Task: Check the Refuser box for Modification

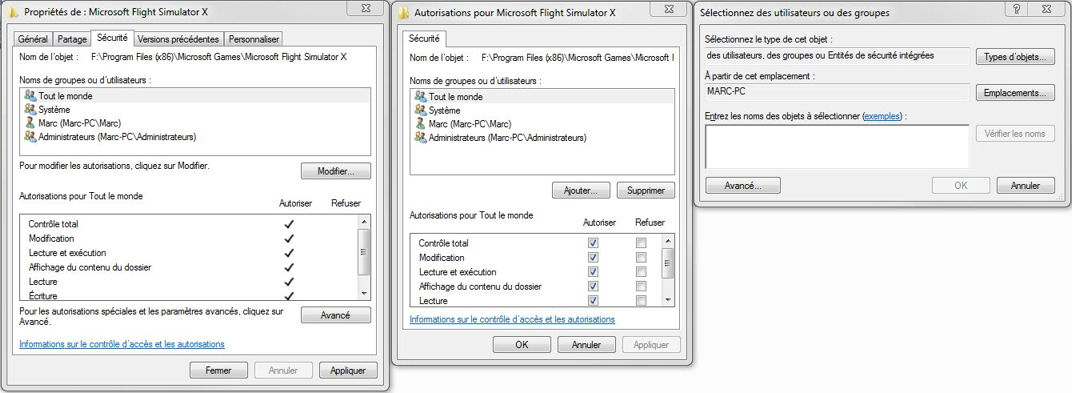Action: pos(641,258)
